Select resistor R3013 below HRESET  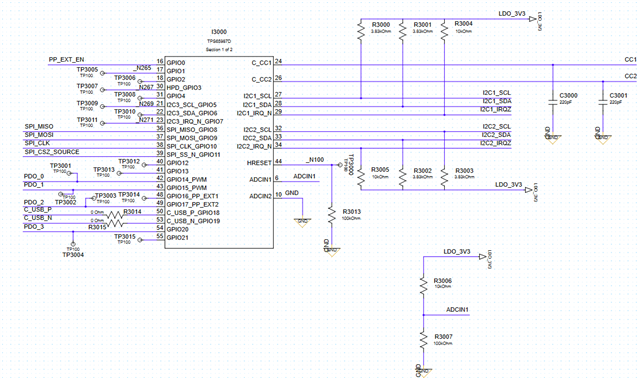pyautogui.click(x=332, y=215)
